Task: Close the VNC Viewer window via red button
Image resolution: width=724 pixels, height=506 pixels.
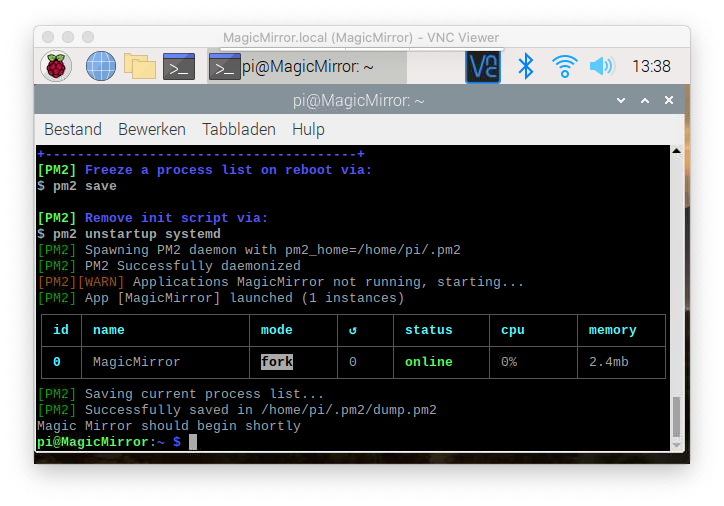Action: tap(48, 37)
